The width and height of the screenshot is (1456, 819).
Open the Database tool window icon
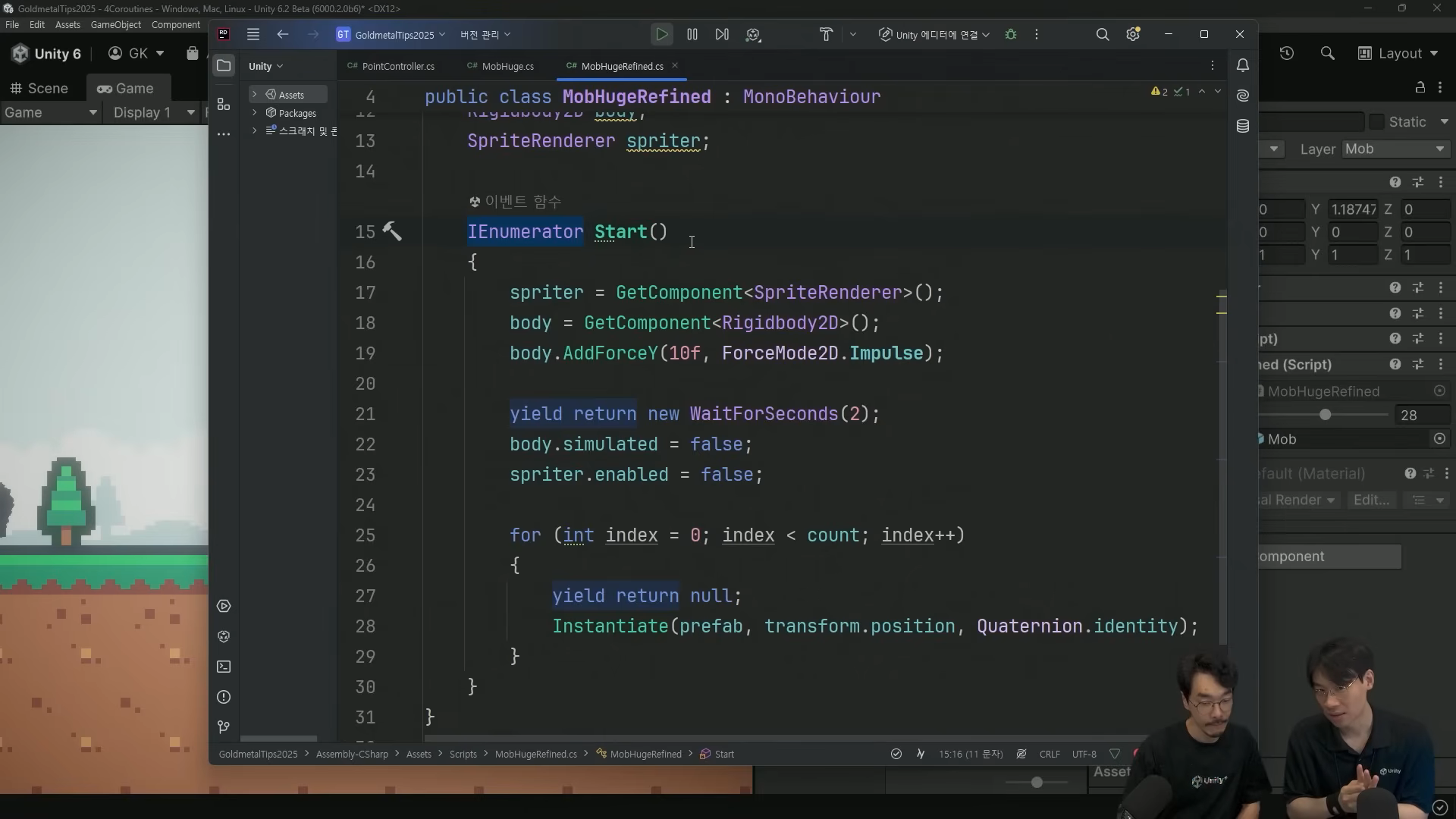[x=1243, y=126]
